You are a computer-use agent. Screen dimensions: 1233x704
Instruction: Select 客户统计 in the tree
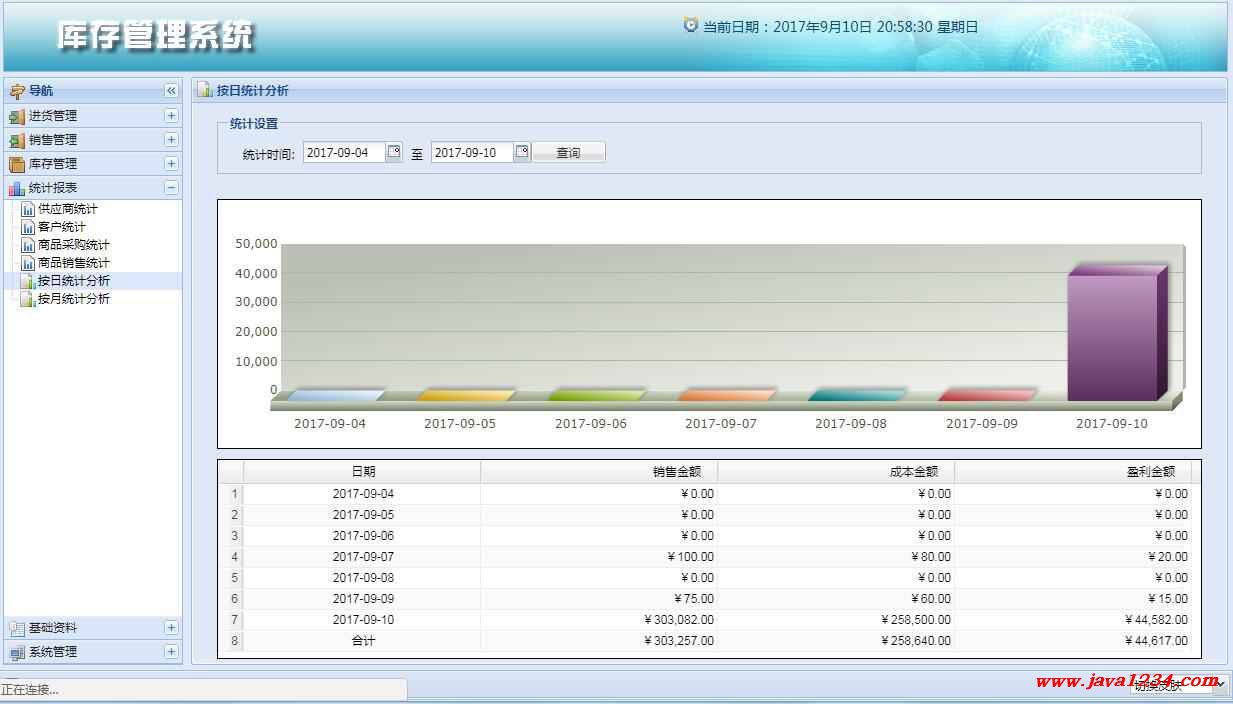[x=61, y=227]
